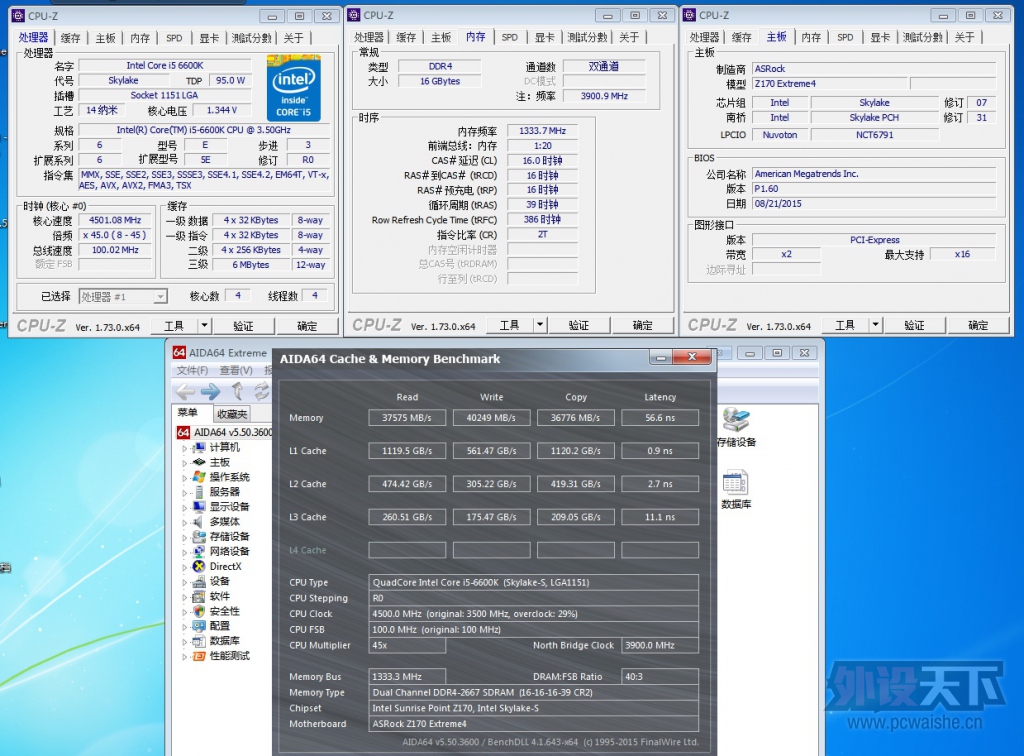Open 工具 dropdown arrow in left CPU-Z
The image size is (1024, 756).
[x=204, y=325]
